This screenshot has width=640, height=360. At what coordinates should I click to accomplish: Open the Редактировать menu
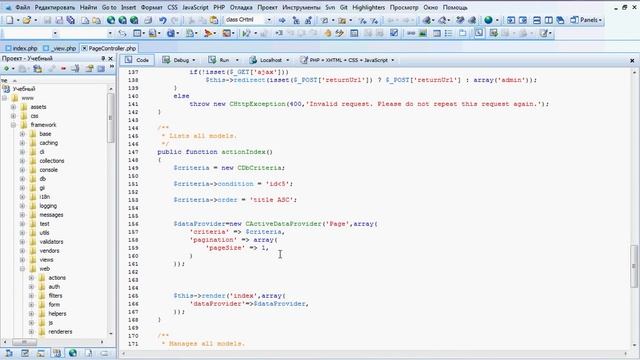tap(55, 7)
